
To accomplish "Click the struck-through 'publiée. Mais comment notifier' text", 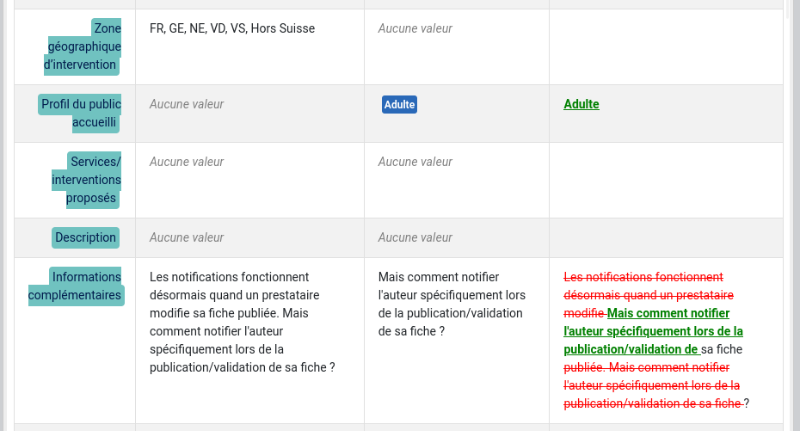I will coord(646,367).
